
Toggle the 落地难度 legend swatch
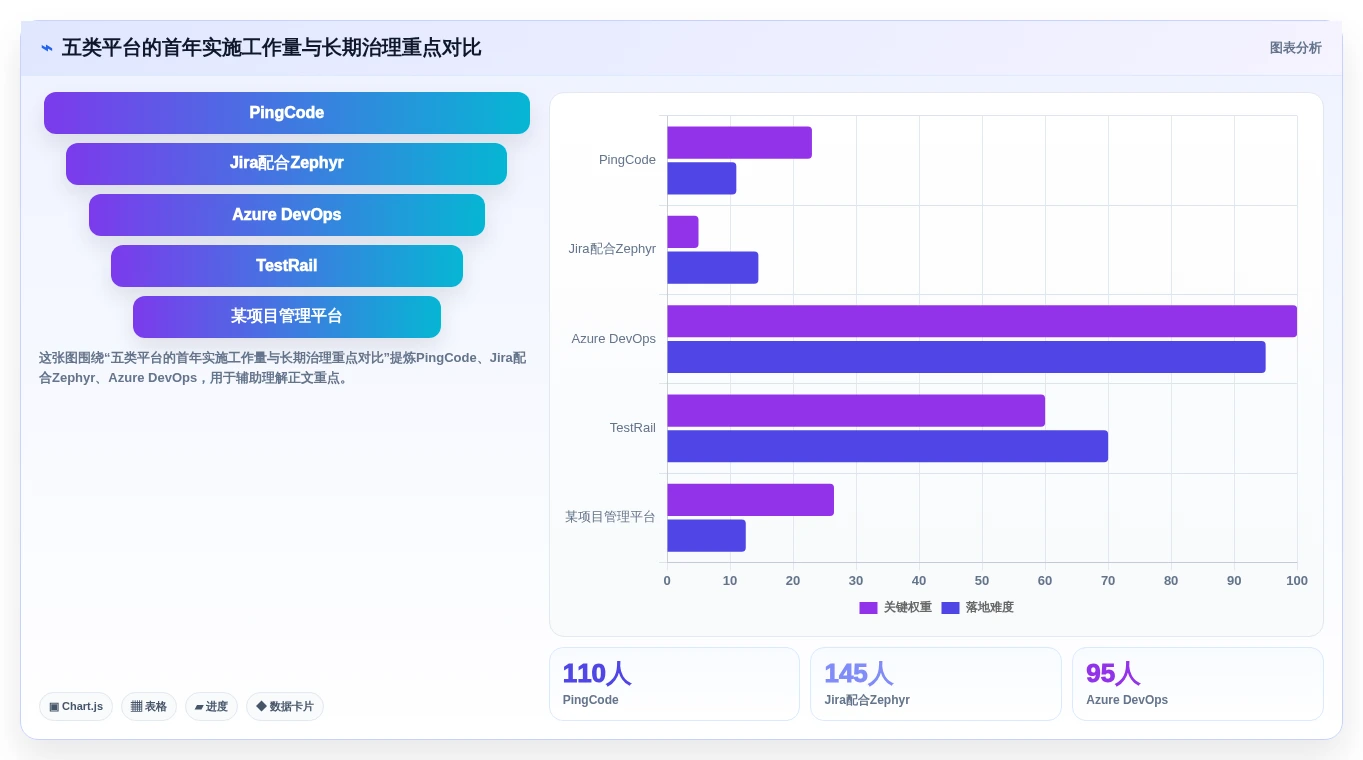pos(950,608)
